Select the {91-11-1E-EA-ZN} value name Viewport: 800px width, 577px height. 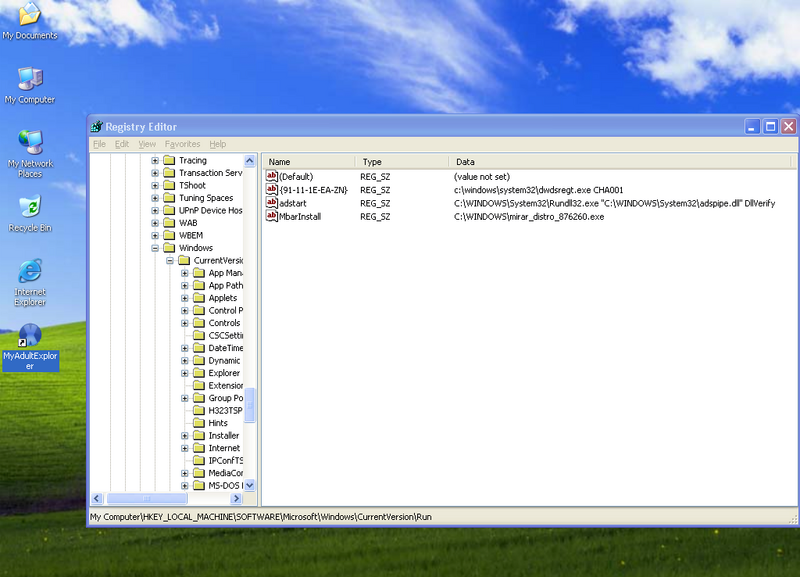313,190
